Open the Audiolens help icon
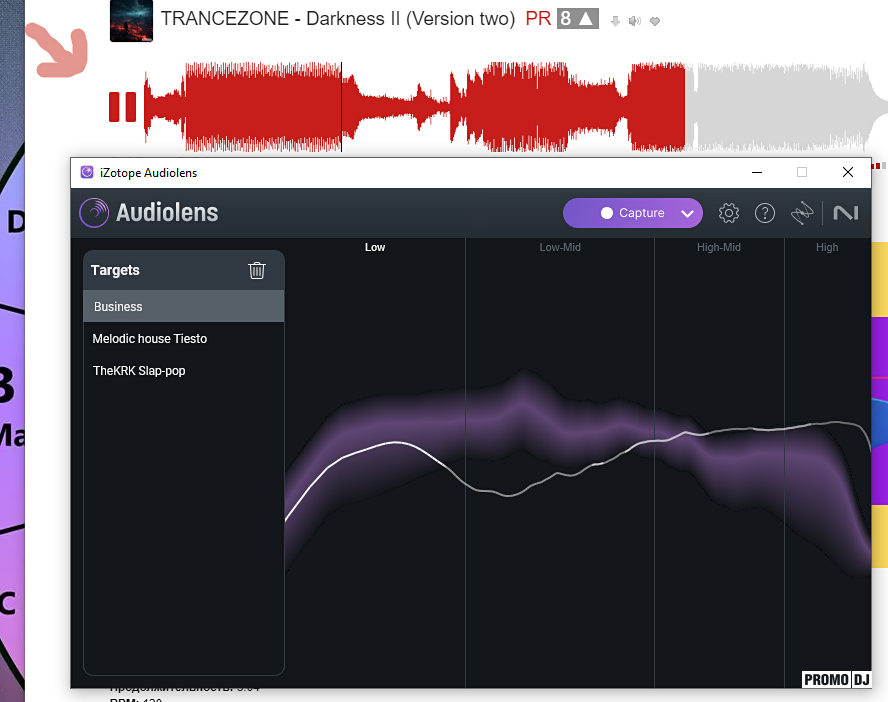888x702 pixels. [765, 213]
